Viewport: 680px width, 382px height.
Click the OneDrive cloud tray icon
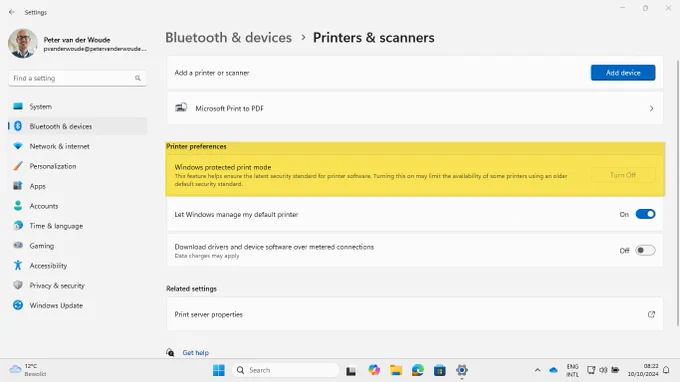553,370
